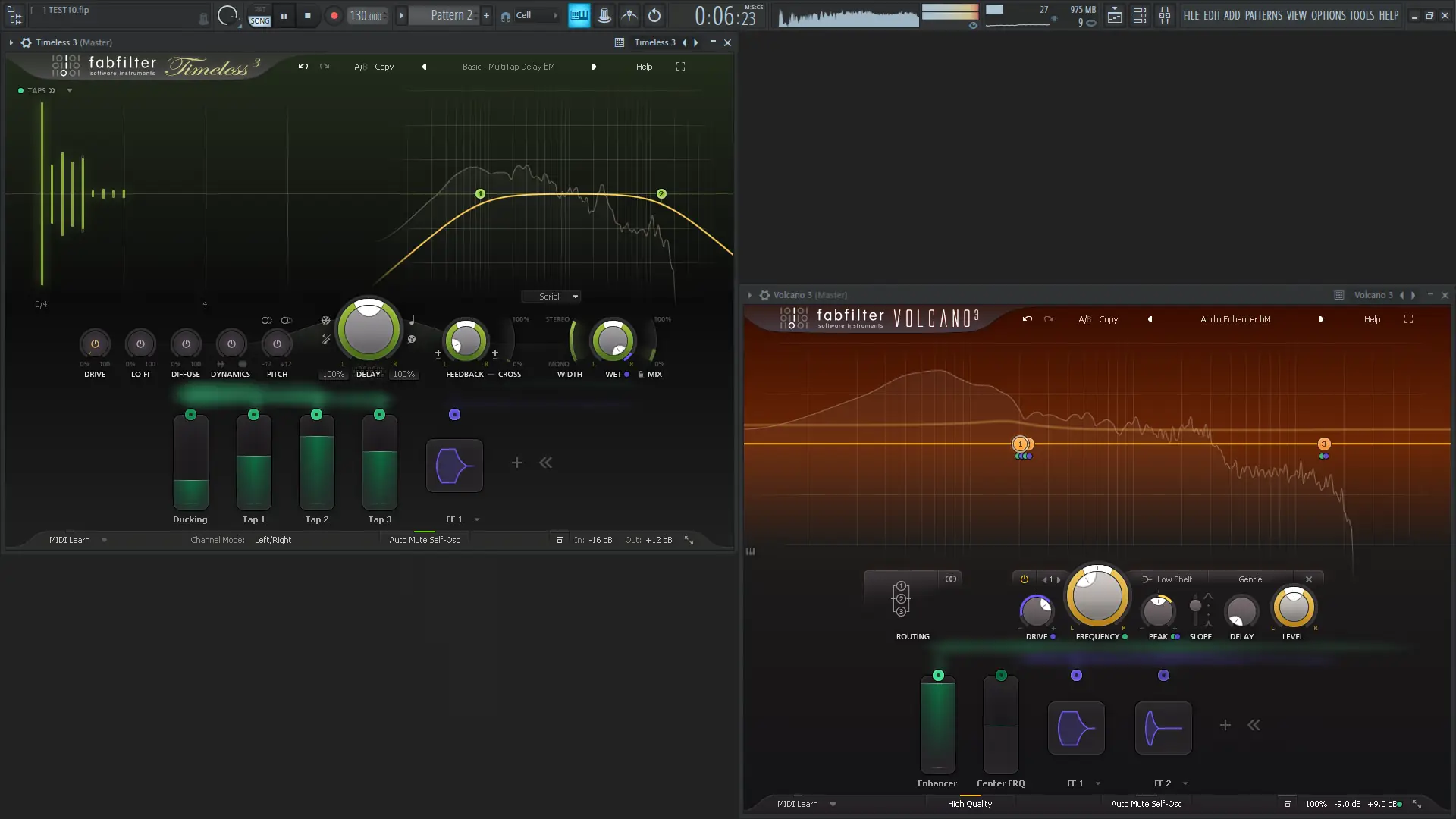Enter full screen in Volcano plugin
1456x819 pixels.
[1408, 319]
